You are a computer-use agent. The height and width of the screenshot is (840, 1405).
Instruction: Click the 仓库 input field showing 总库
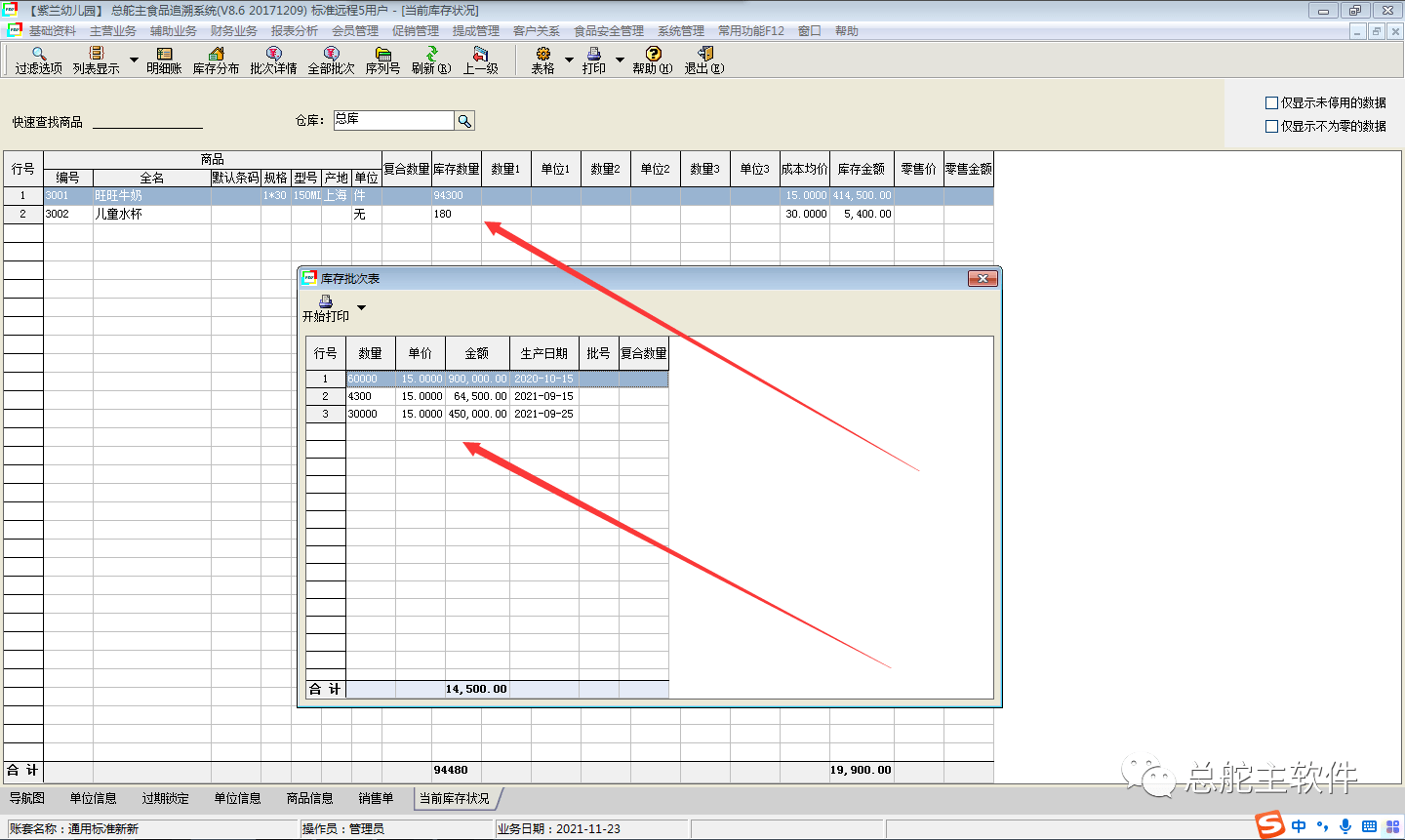pos(394,120)
